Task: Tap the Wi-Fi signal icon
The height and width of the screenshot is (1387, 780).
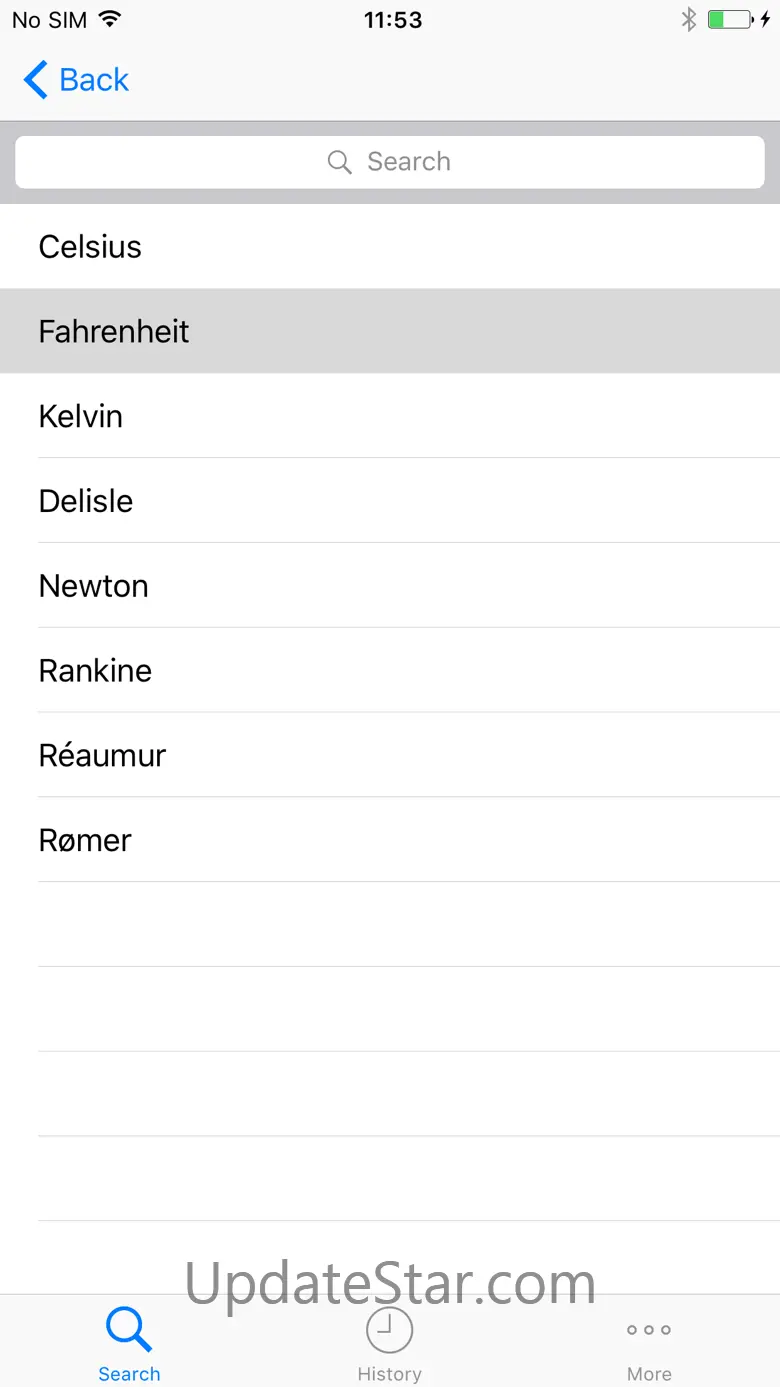Action: 110,20
